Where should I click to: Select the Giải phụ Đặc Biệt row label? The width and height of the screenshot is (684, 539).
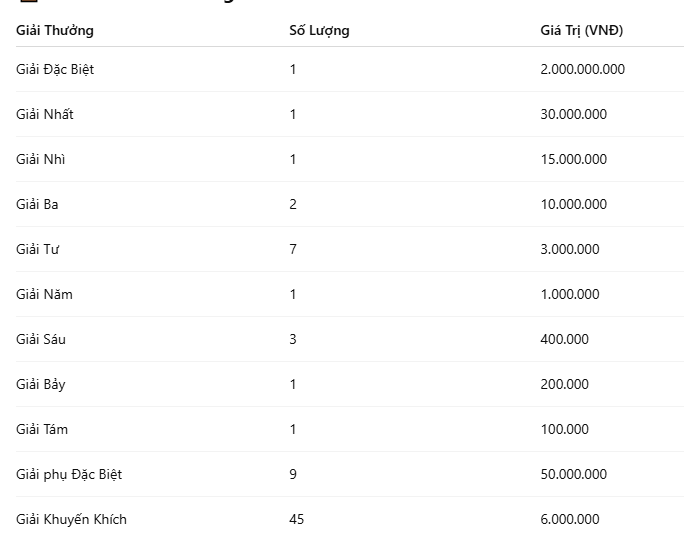[69, 474]
